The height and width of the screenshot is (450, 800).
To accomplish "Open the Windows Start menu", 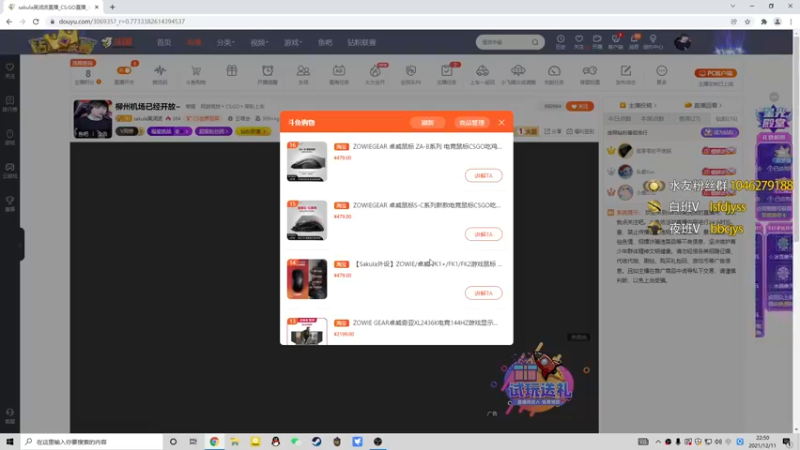I will point(10,442).
